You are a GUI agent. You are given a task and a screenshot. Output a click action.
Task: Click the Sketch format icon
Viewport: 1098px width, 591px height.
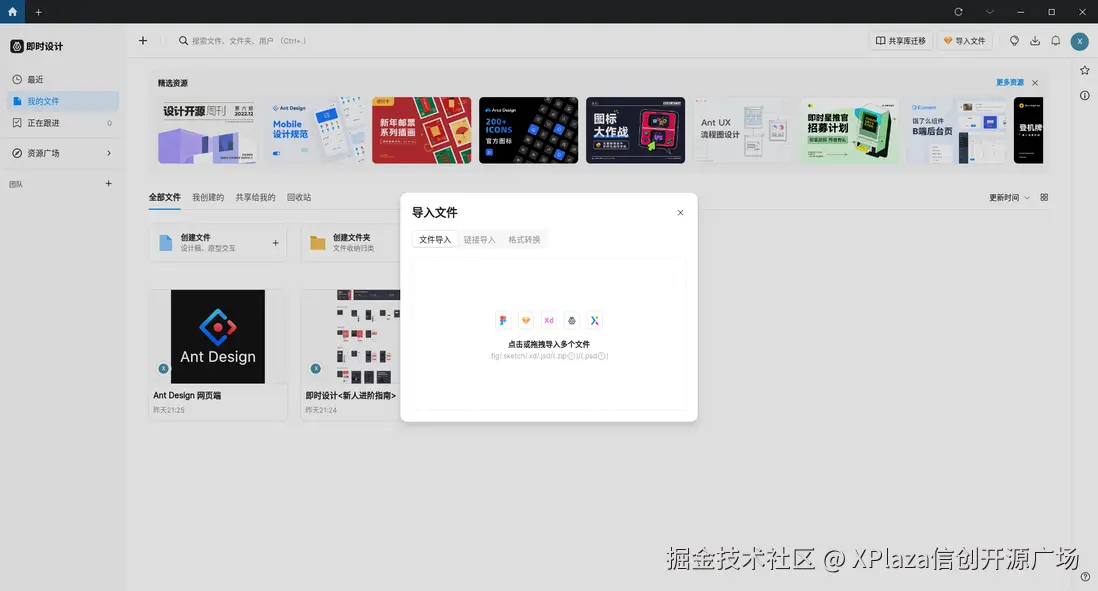click(526, 320)
